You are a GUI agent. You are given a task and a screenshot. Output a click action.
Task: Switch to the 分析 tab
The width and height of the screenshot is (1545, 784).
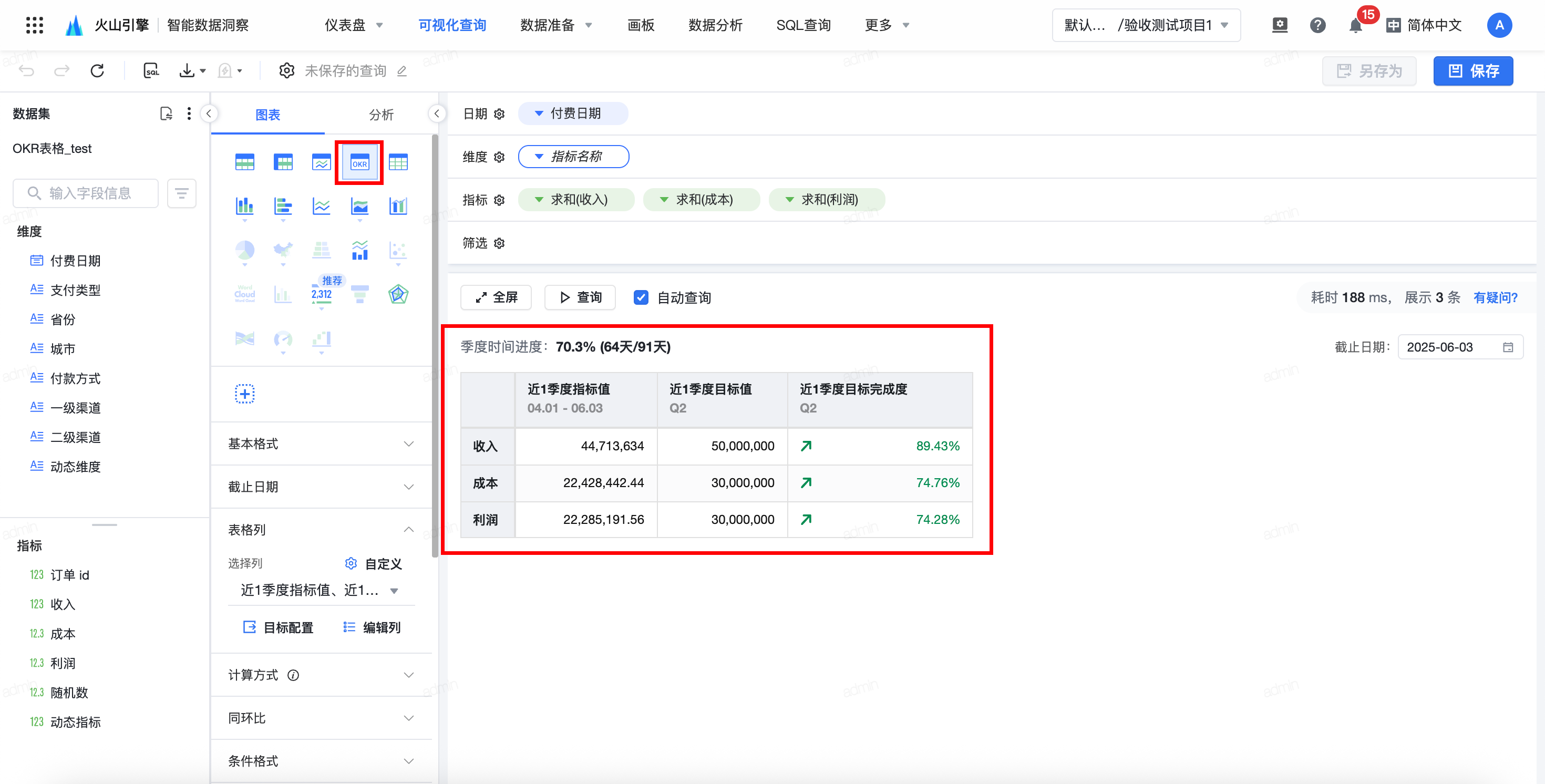point(381,115)
